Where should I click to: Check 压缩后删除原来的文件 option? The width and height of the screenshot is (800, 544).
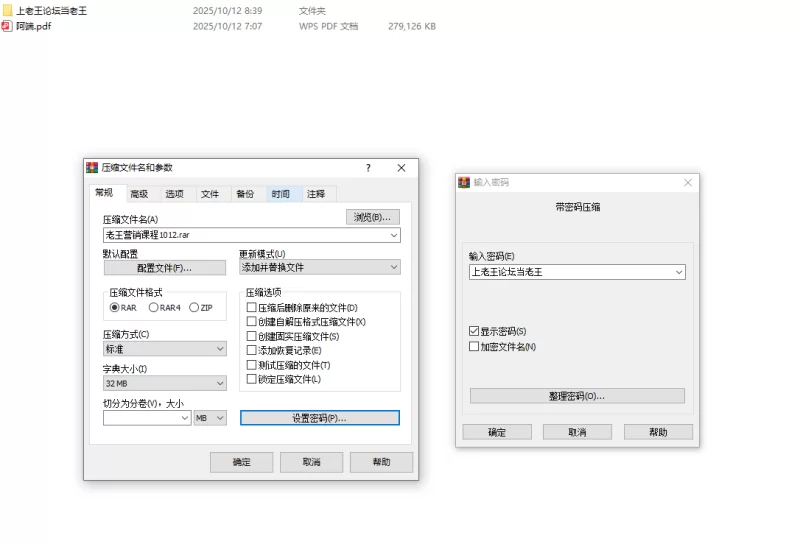252,308
